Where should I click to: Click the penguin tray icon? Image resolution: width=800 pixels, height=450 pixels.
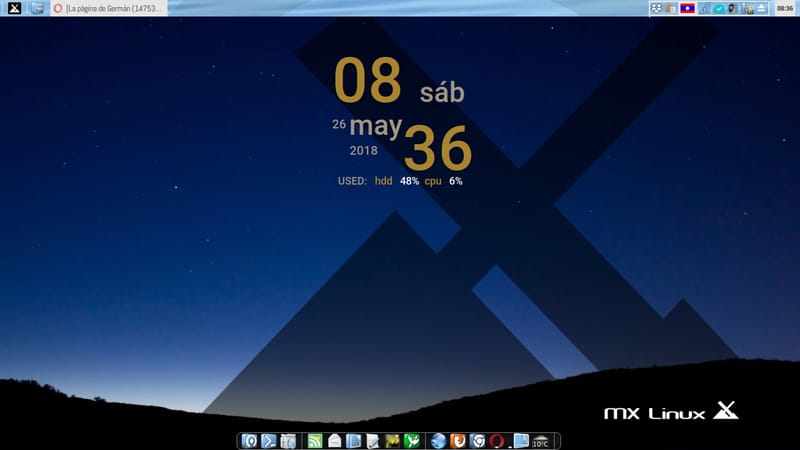click(732, 8)
